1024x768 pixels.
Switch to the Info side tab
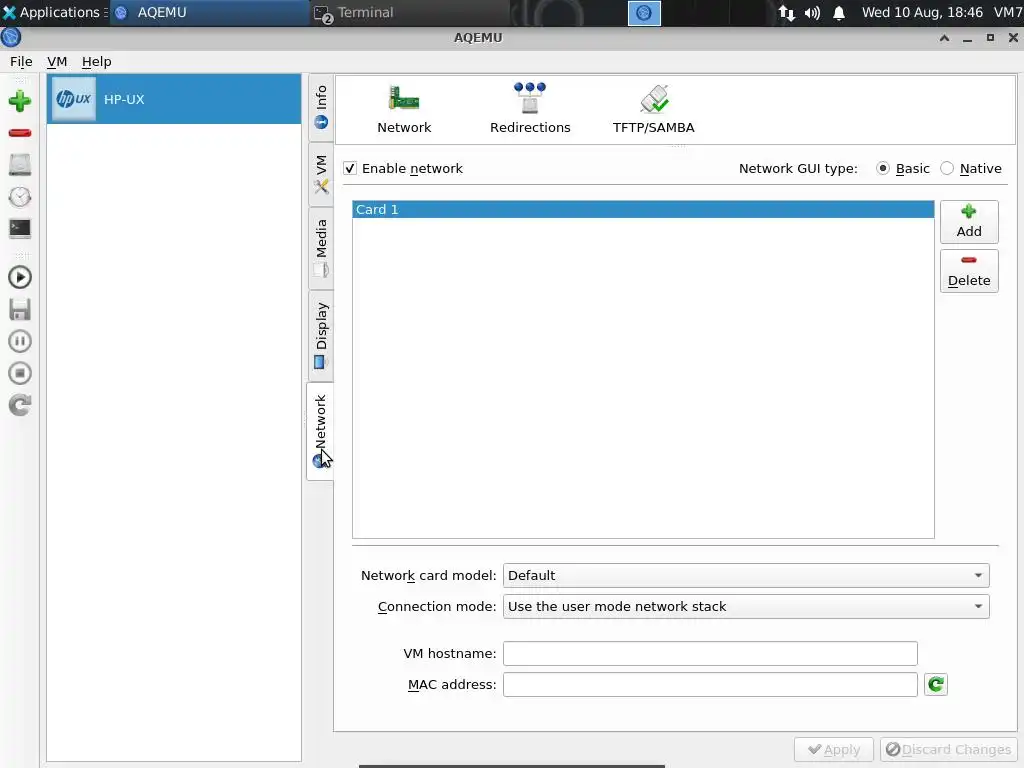click(x=321, y=107)
